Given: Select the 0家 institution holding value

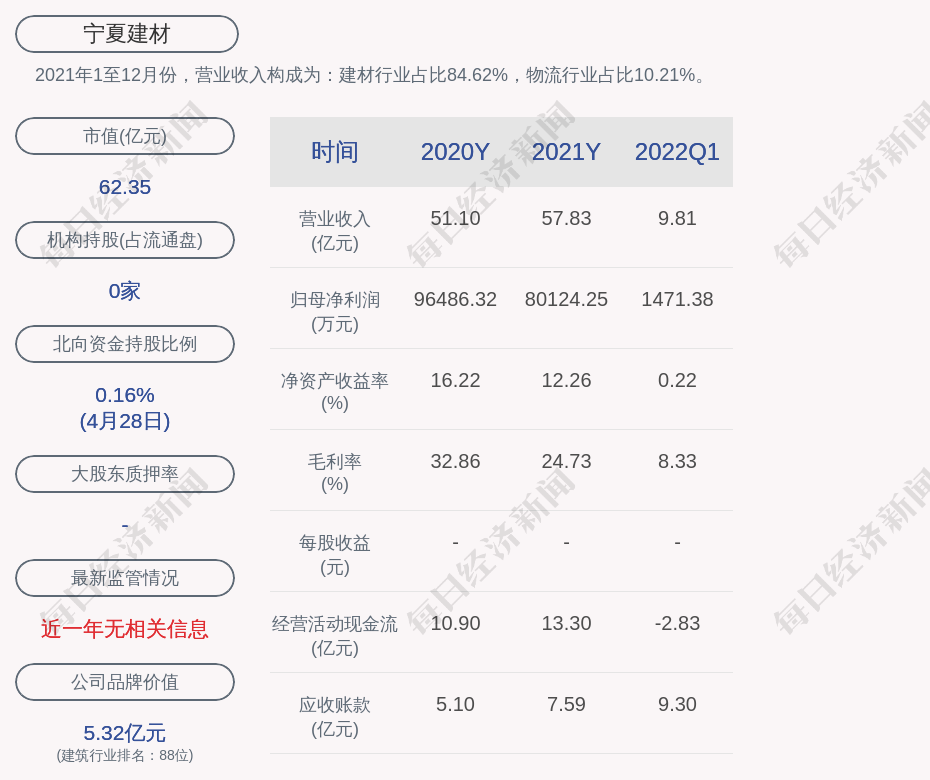Looking at the screenshot, I should tap(125, 291).
